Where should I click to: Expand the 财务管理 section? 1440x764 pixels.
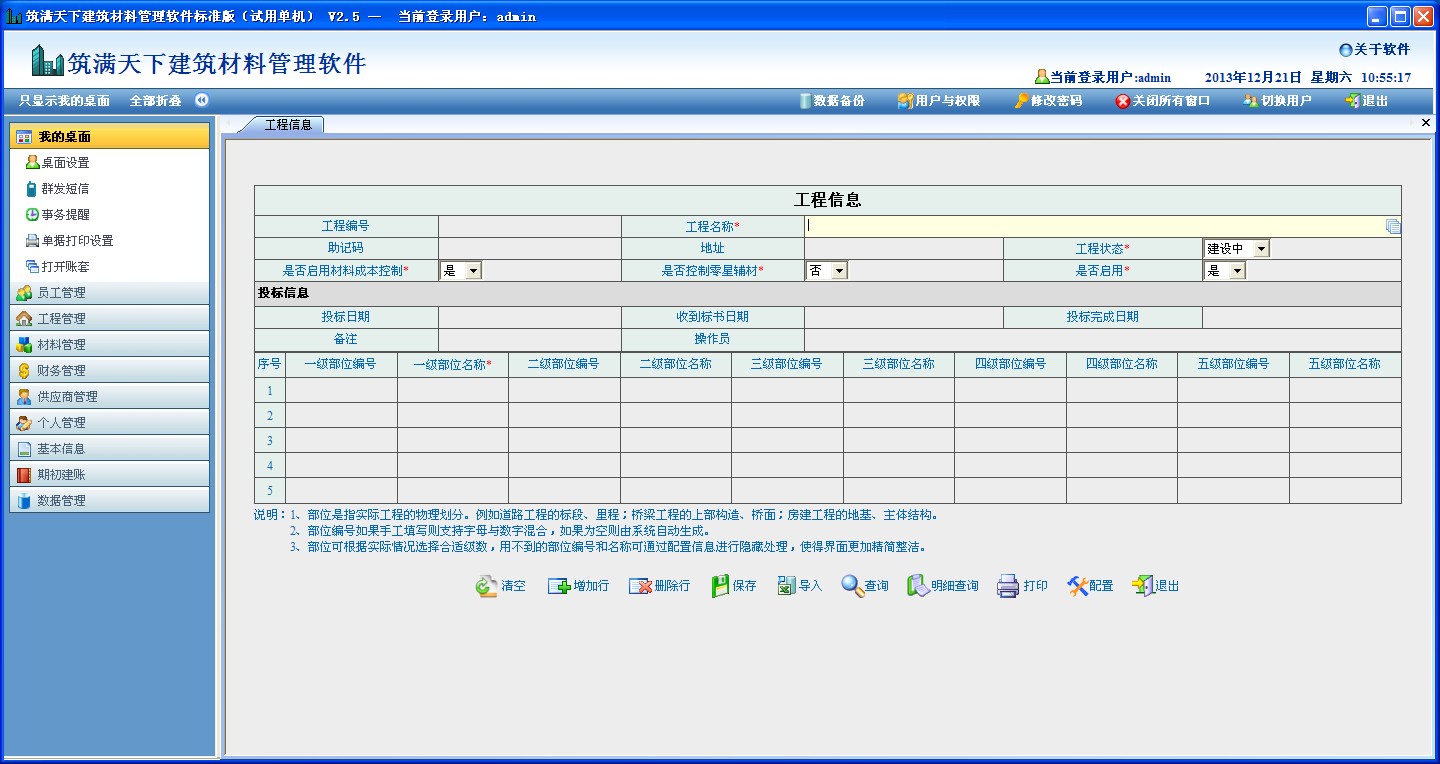[110, 370]
